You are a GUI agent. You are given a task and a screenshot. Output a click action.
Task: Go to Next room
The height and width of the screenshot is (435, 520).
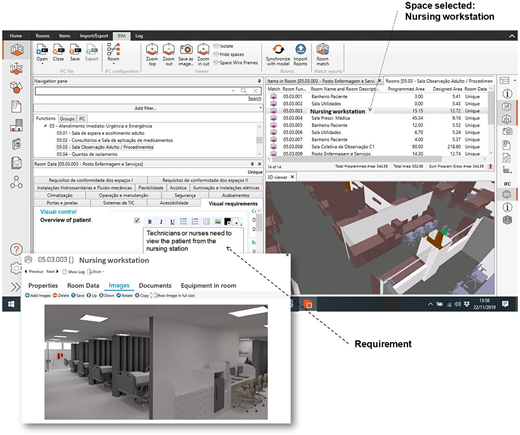[x=53, y=272]
